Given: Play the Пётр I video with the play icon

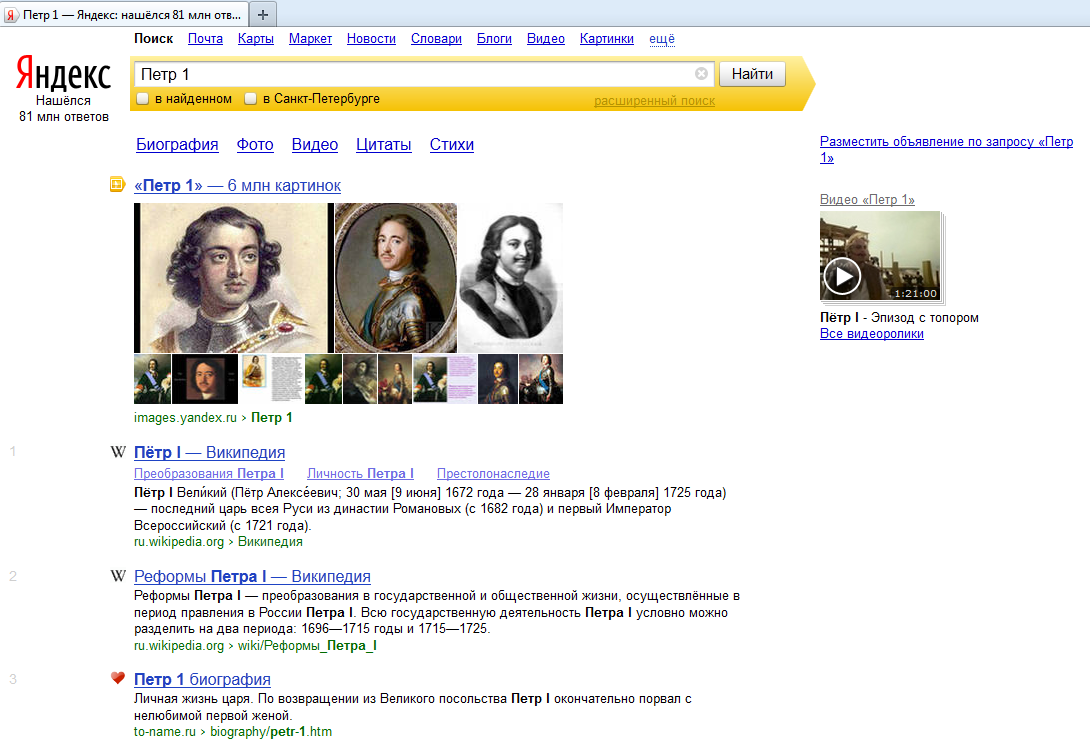Looking at the screenshot, I should pyautogui.click(x=842, y=276).
